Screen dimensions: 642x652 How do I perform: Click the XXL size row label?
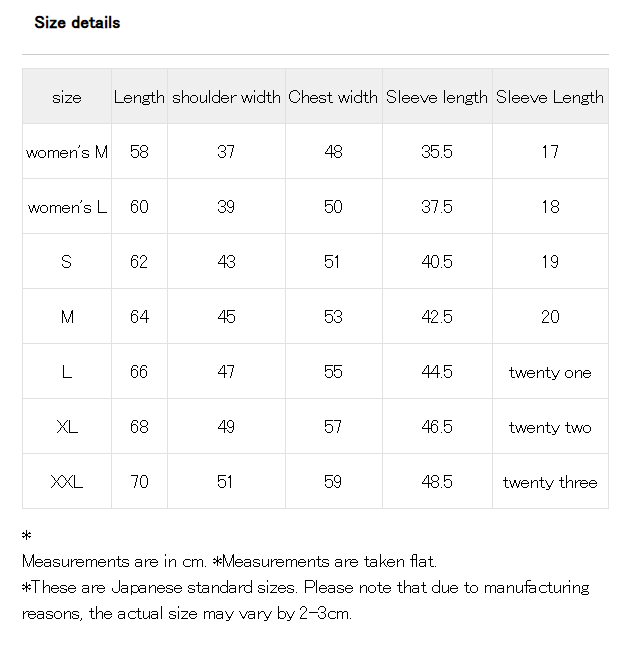(x=67, y=482)
